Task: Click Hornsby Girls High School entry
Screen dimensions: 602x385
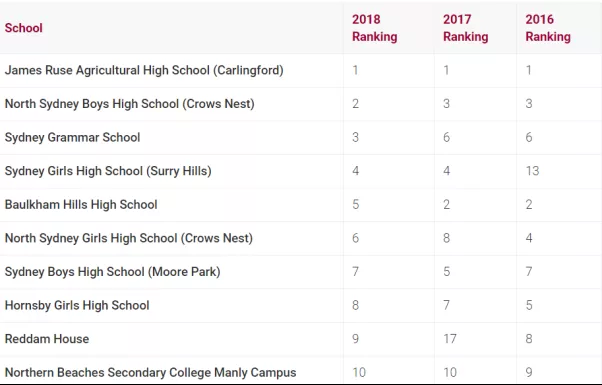Action: click(x=77, y=305)
